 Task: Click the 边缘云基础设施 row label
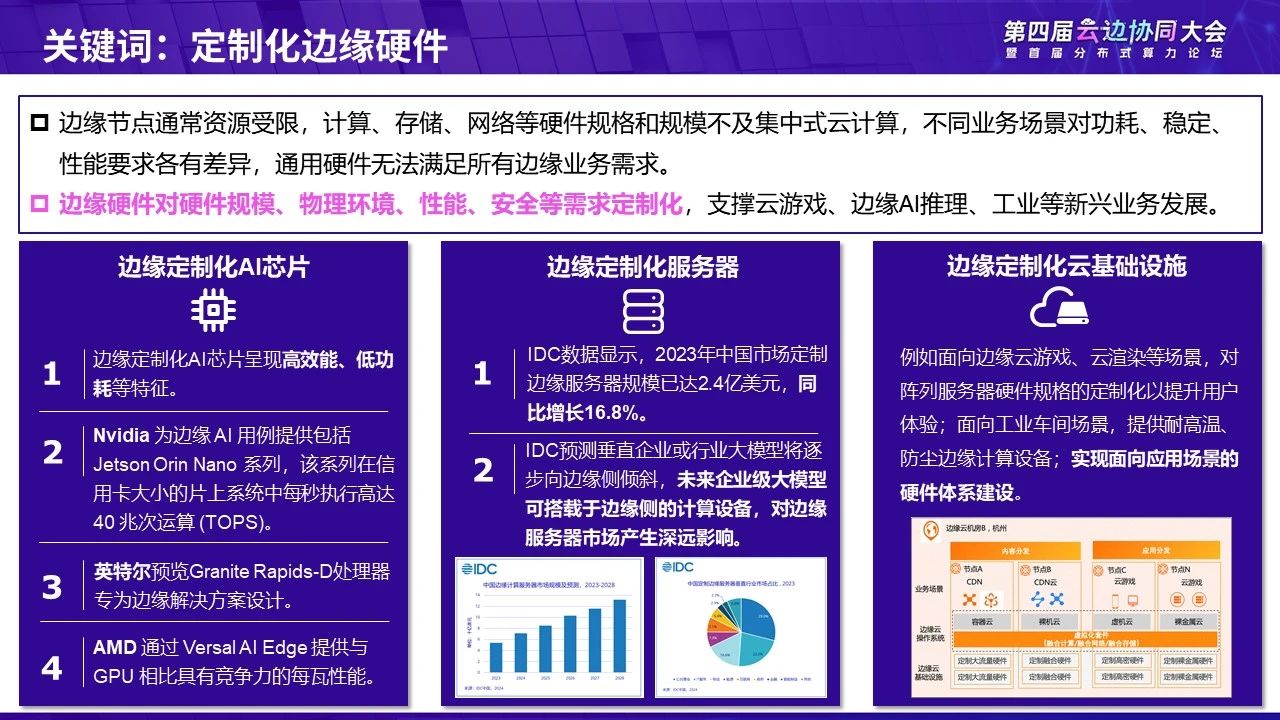930,673
